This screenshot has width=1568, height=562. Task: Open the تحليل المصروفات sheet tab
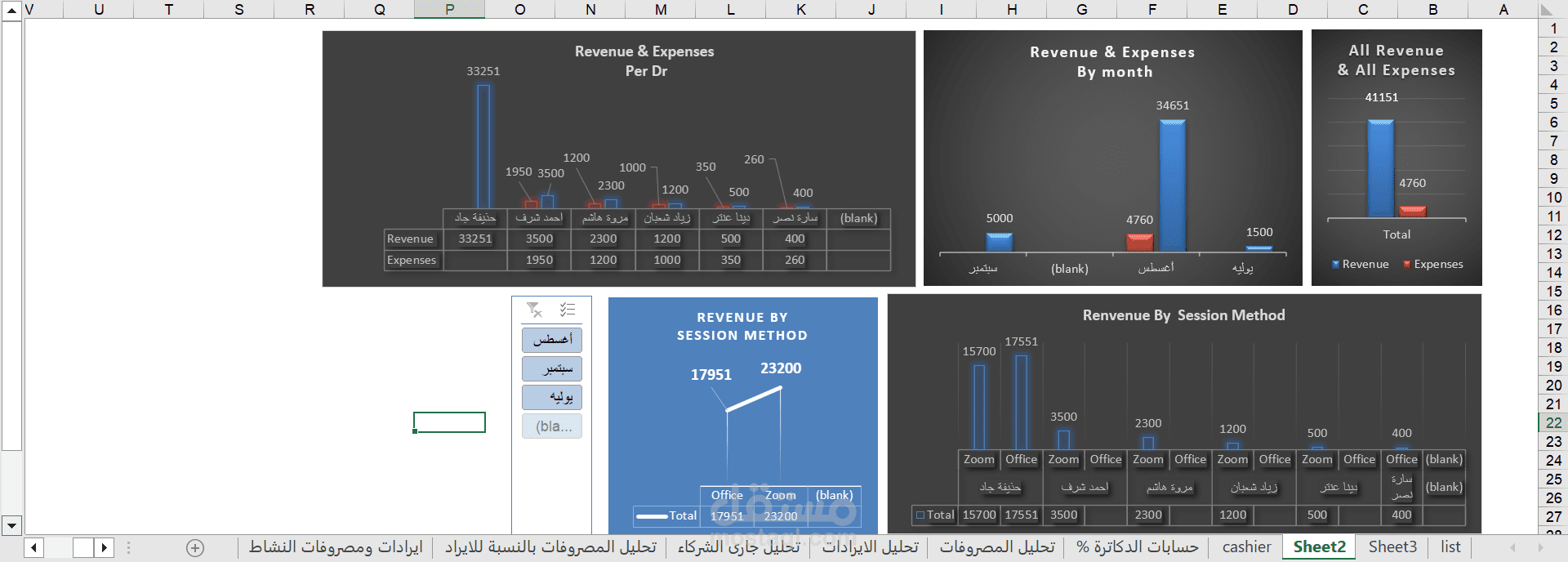click(997, 547)
